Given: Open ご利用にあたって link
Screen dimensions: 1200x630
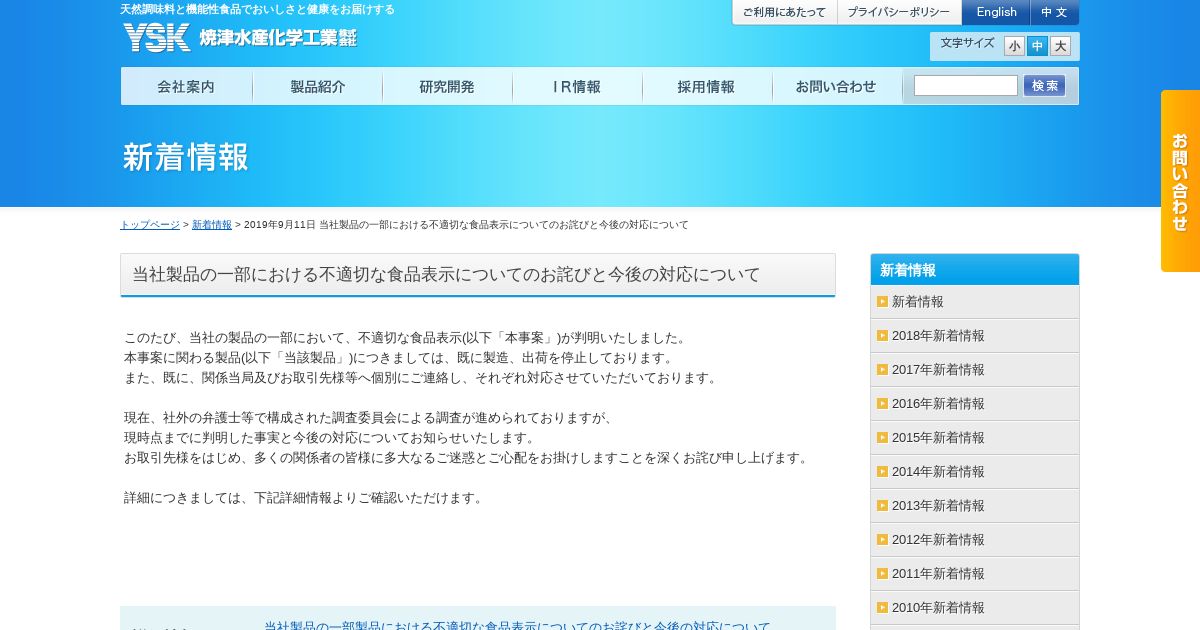Looking at the screenshot, I should 784,12.
